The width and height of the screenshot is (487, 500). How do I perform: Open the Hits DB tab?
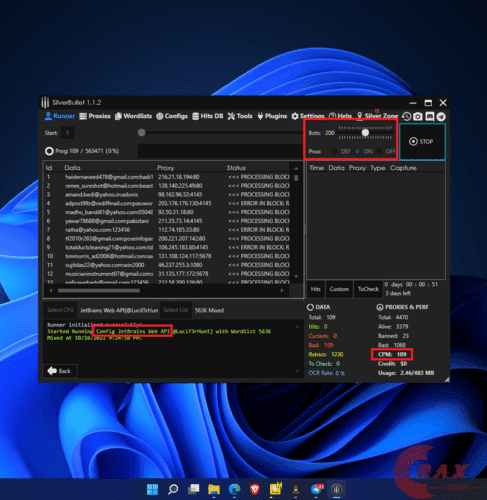click(208, 116)
